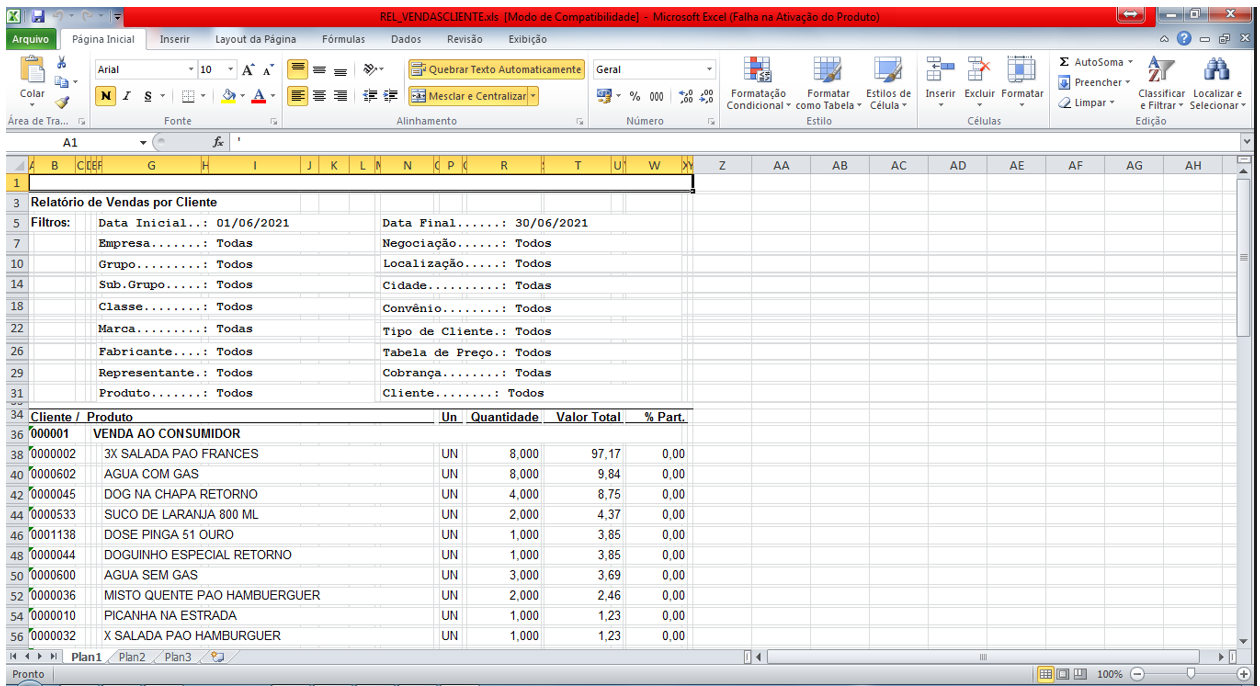Viewport: 1260px width, 686px height.
Task: Increase decimal places
Action: coord(686,96)
